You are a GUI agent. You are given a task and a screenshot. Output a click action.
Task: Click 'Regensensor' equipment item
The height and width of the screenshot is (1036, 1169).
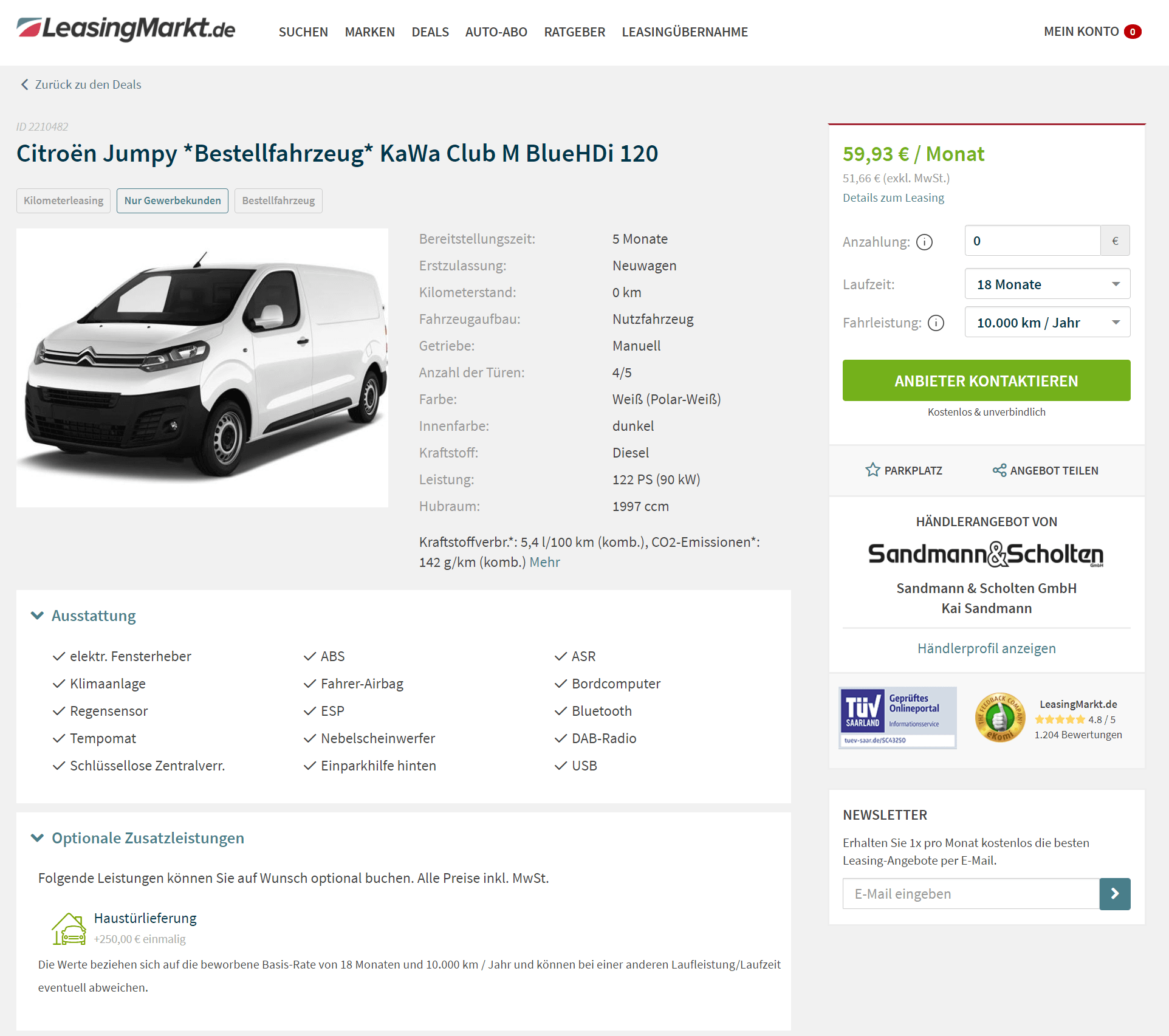click(x=109, y=711)
